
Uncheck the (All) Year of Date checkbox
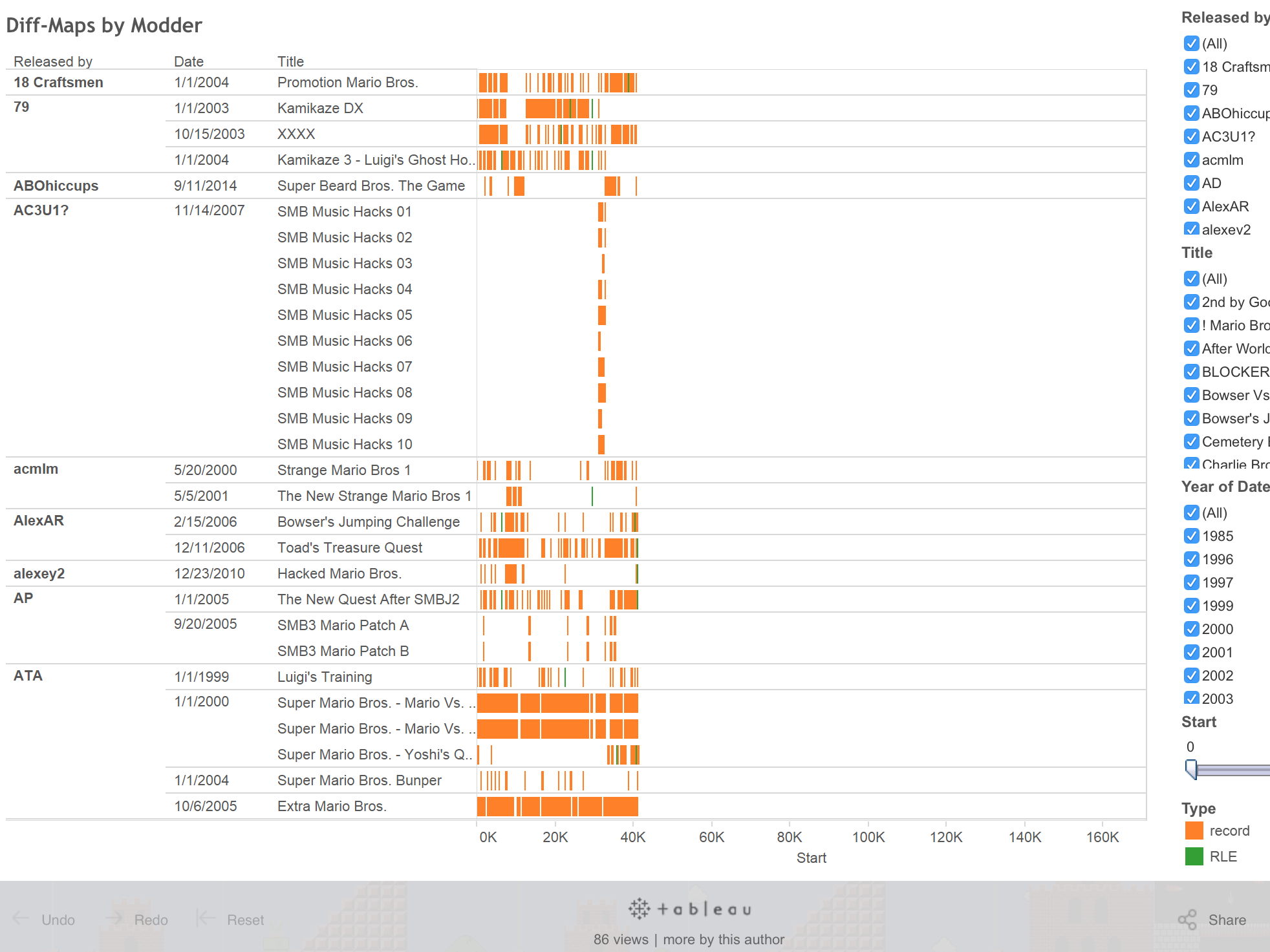[1191, 513]
